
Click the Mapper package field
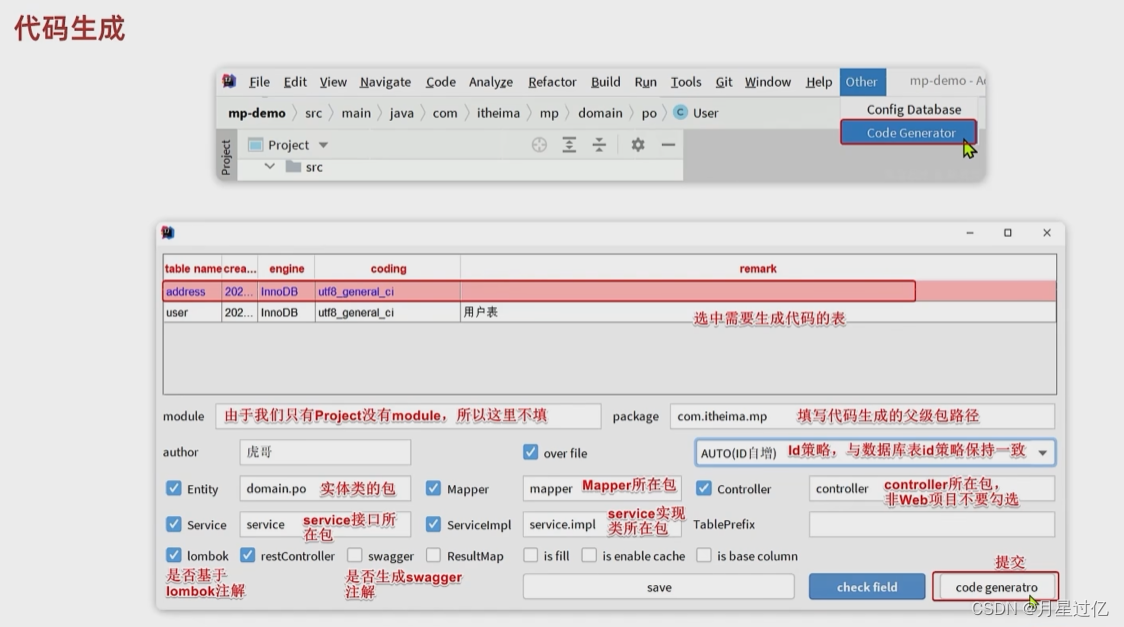(x=601, y=488)
